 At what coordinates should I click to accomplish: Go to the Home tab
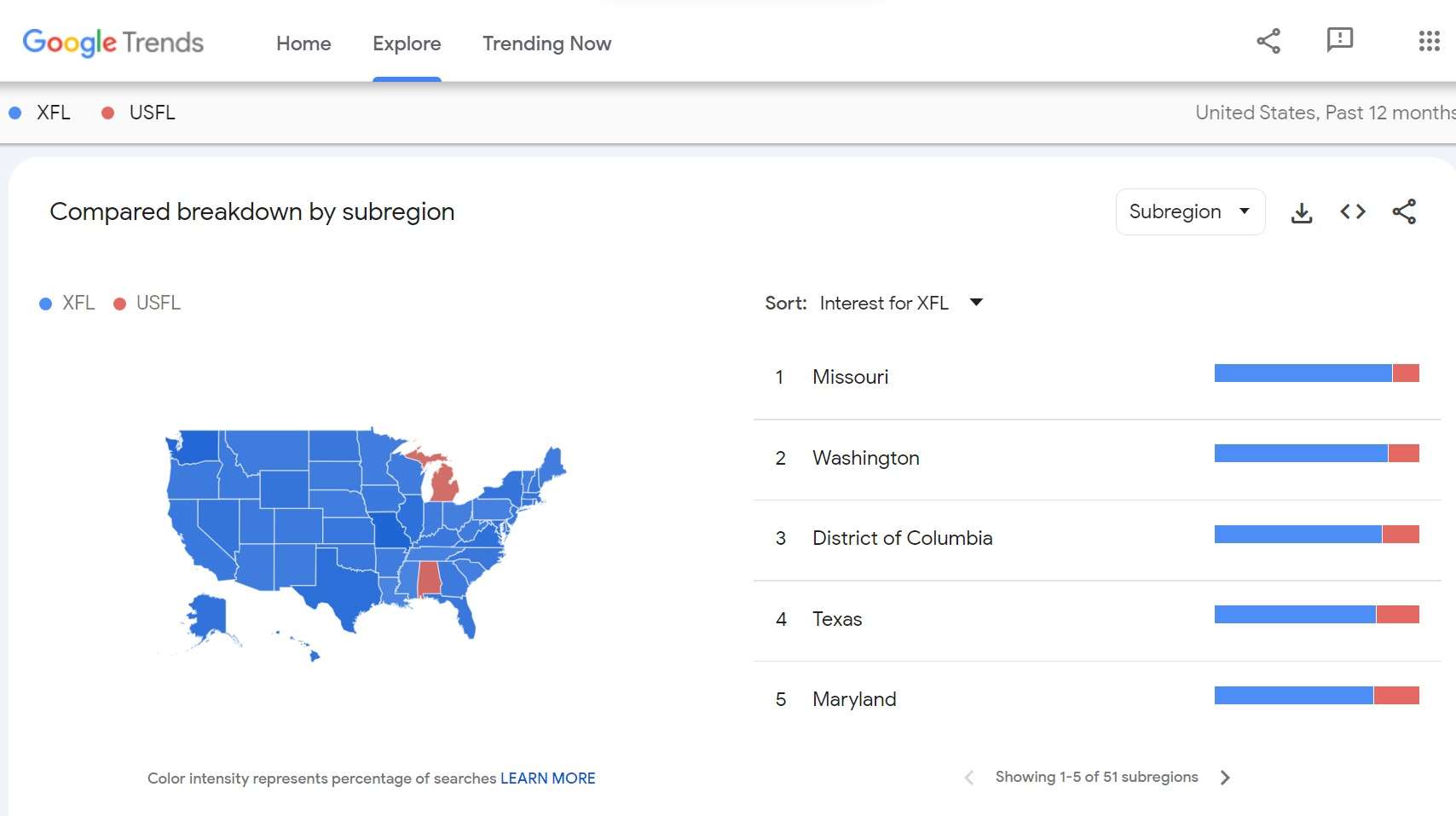303,43
